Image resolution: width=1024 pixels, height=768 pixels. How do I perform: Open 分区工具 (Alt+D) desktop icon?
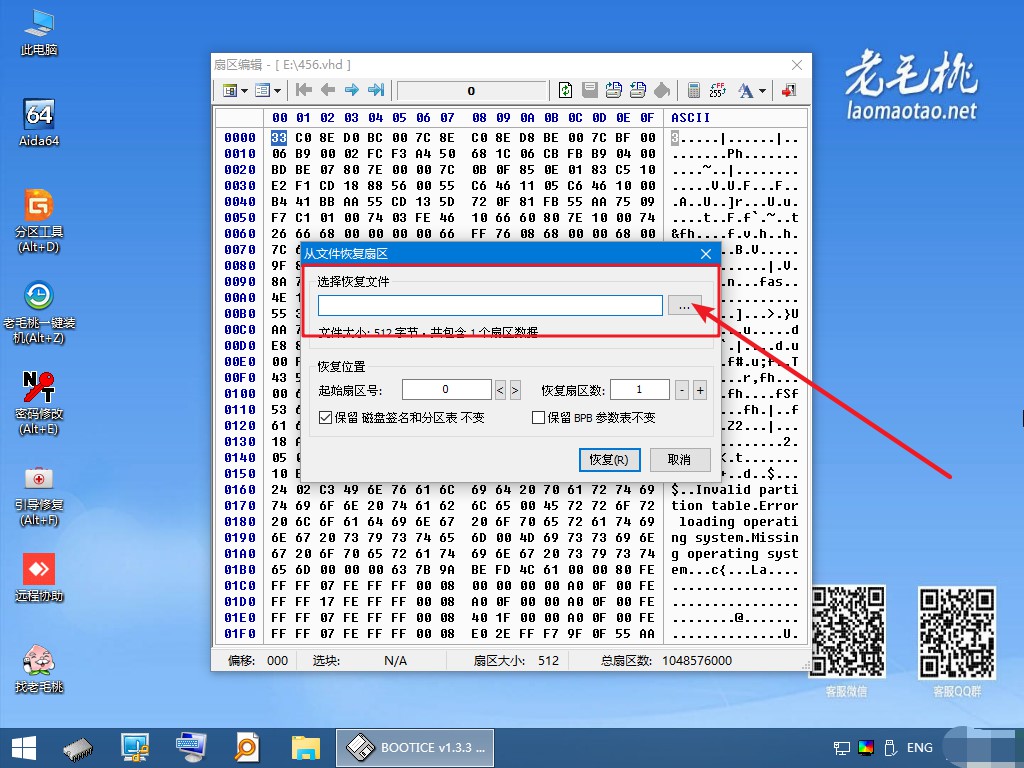39,221
